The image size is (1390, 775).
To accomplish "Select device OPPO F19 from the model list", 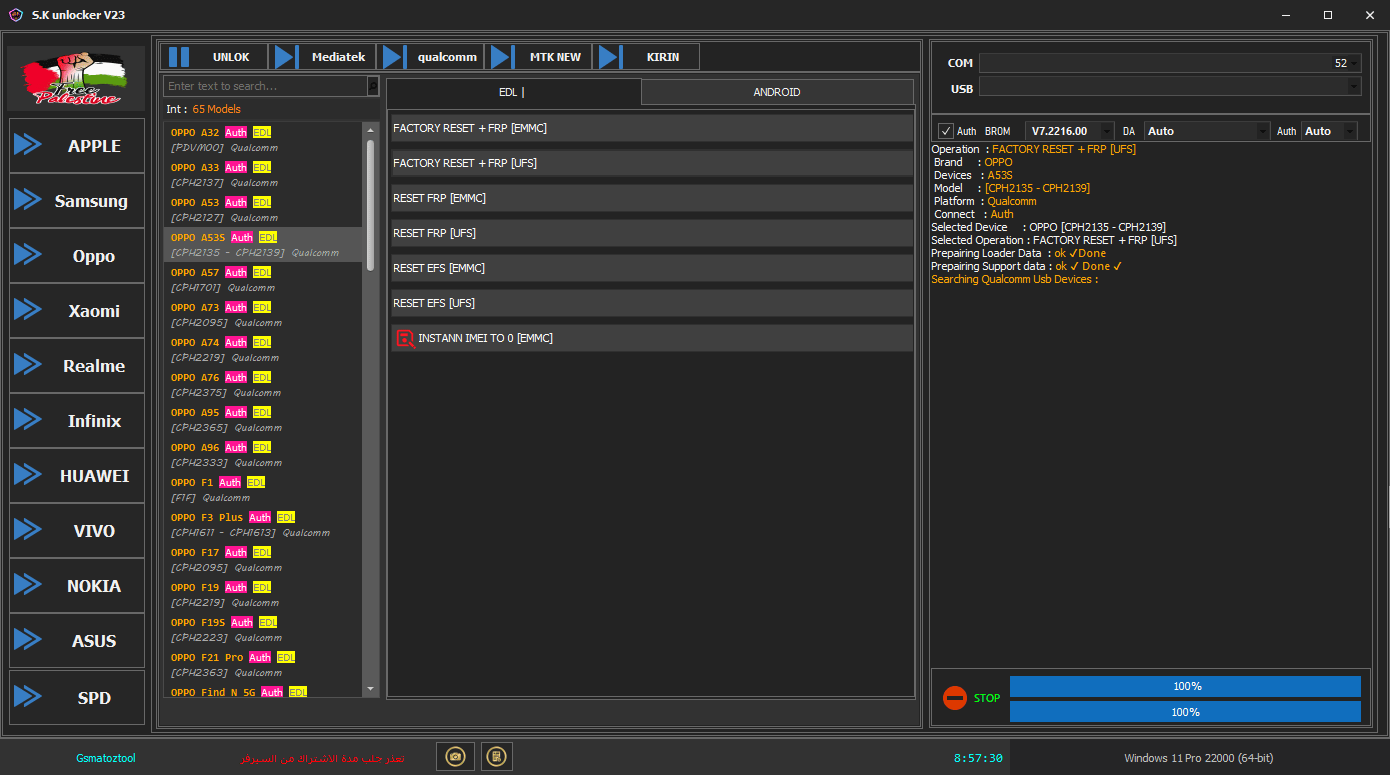I will pos(260,594).
